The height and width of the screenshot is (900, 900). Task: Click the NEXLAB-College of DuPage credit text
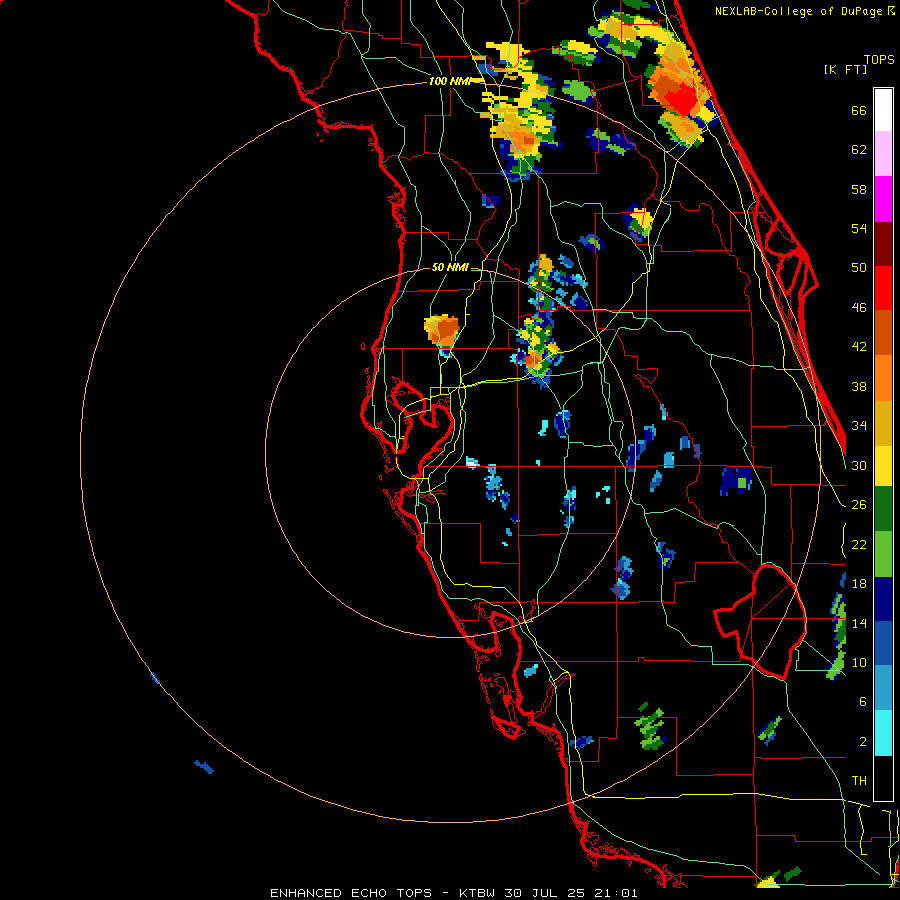coord(799,11)
